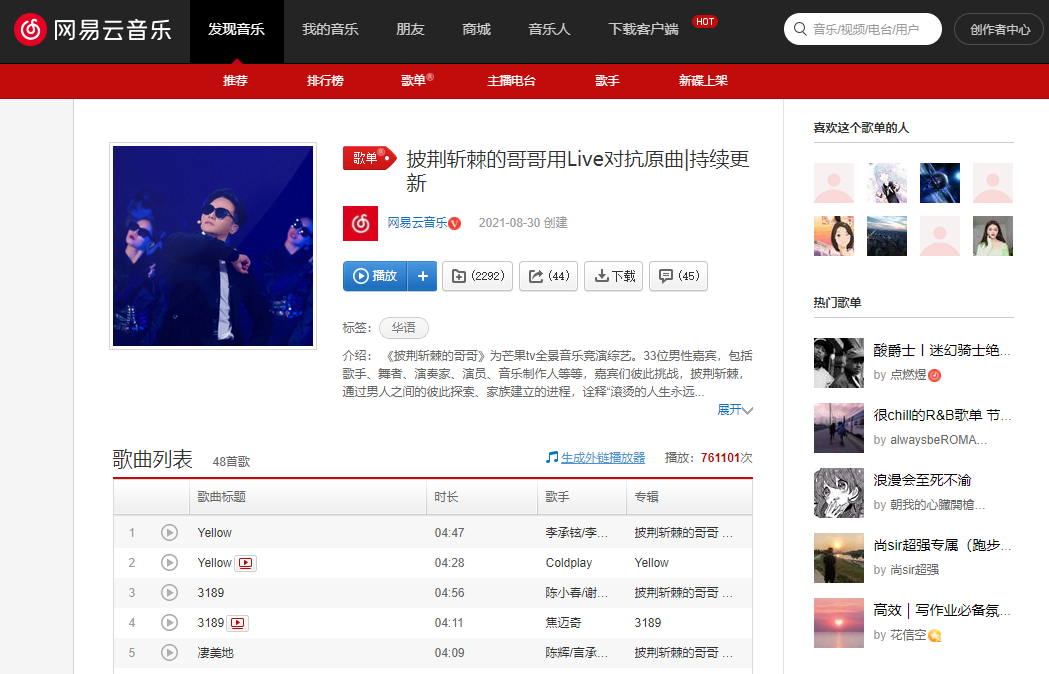1049x674 pixels.
Task: Open song title Yellow in row 1
Action: [214, 533]
